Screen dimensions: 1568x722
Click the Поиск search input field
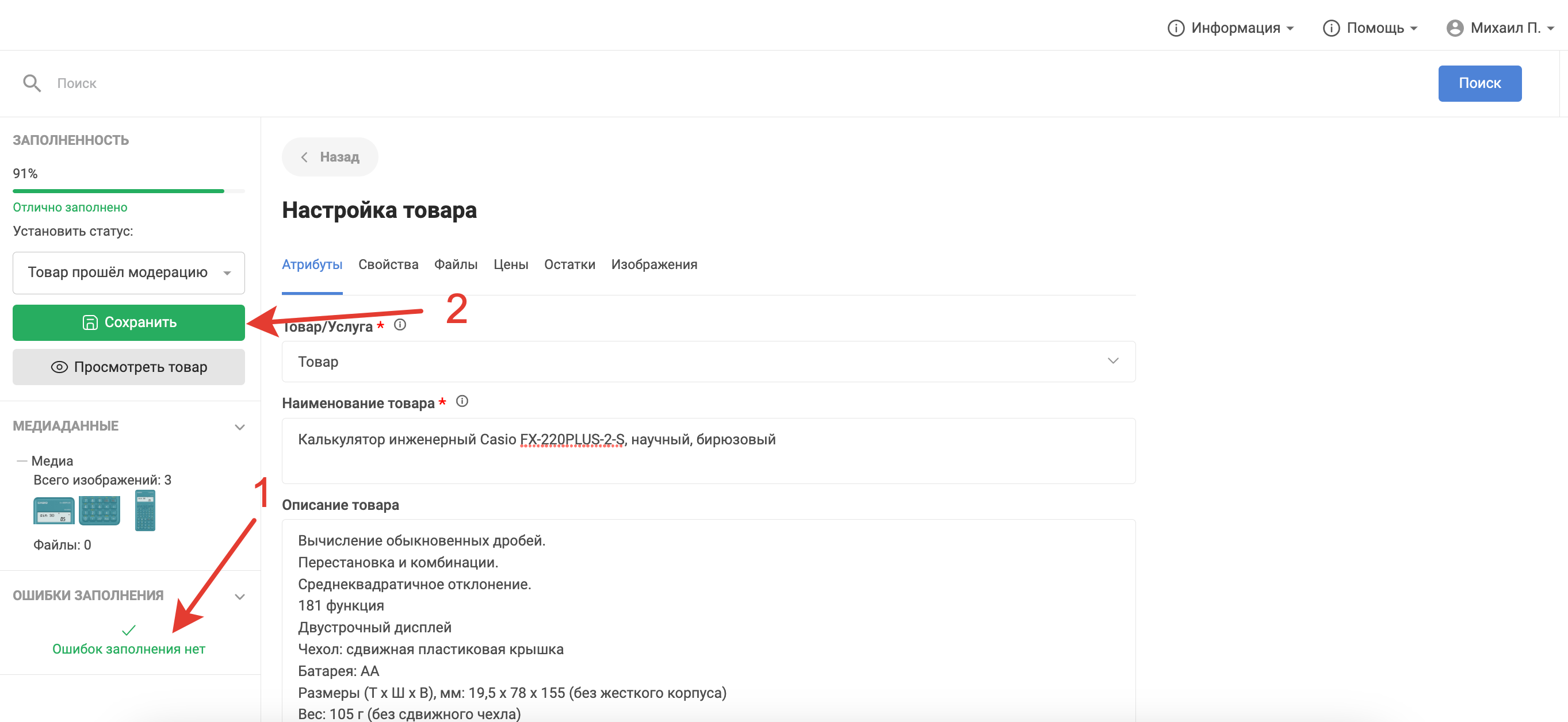pyautogui.click(x=731, y=83)
